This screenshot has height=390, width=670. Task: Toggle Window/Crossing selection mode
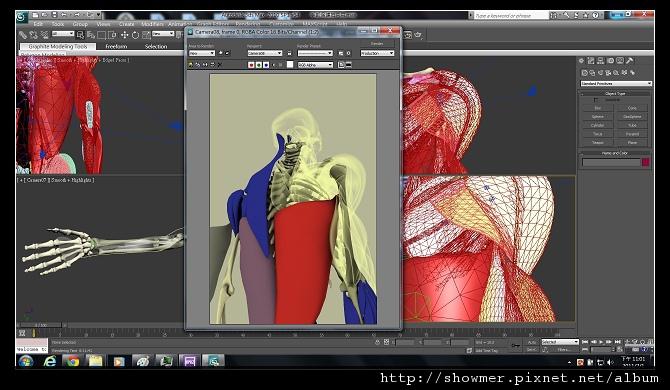click(x=112, y=35)
